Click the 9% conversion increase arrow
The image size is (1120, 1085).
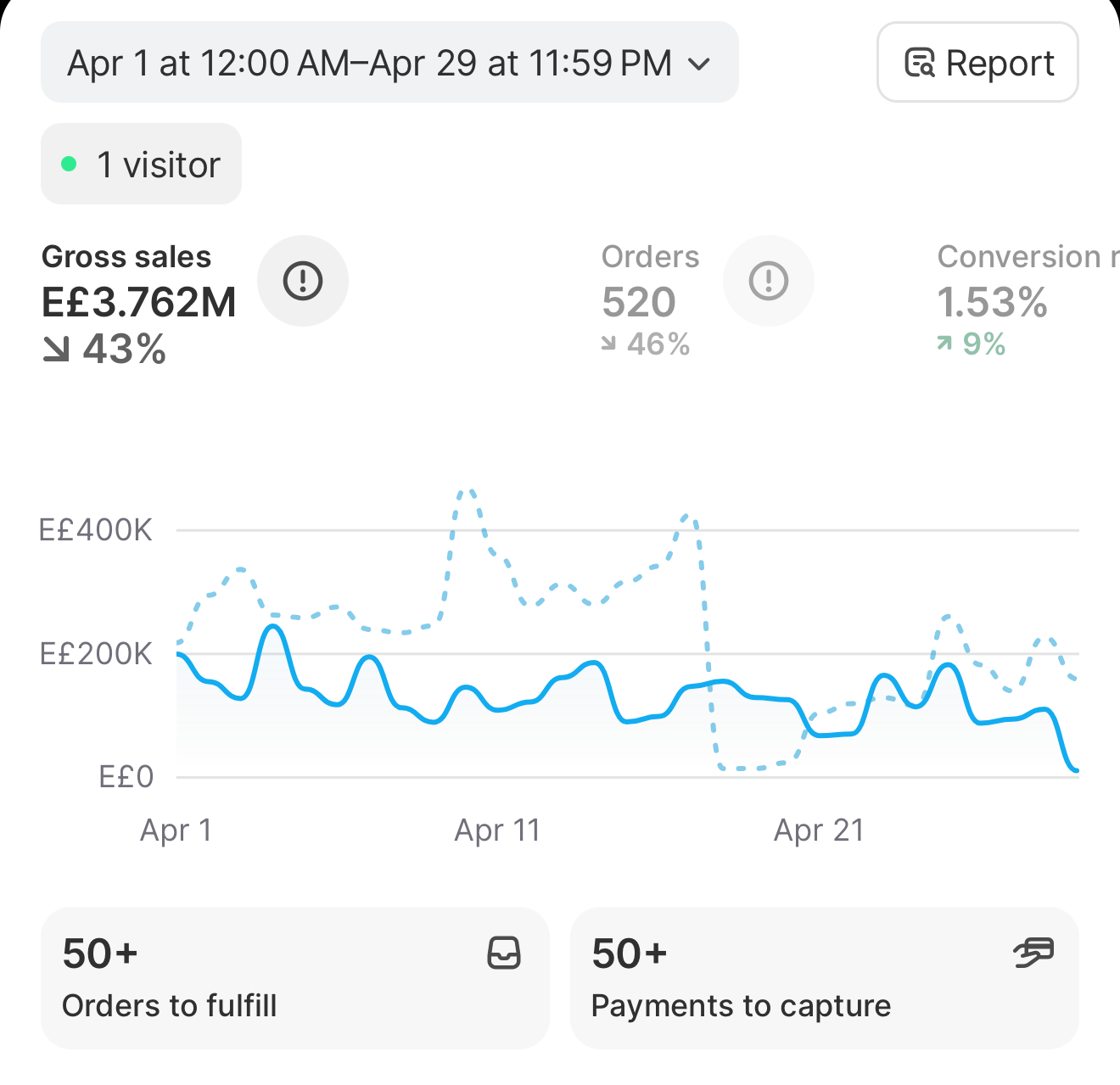pyautogui.click(x=944, y=343)
